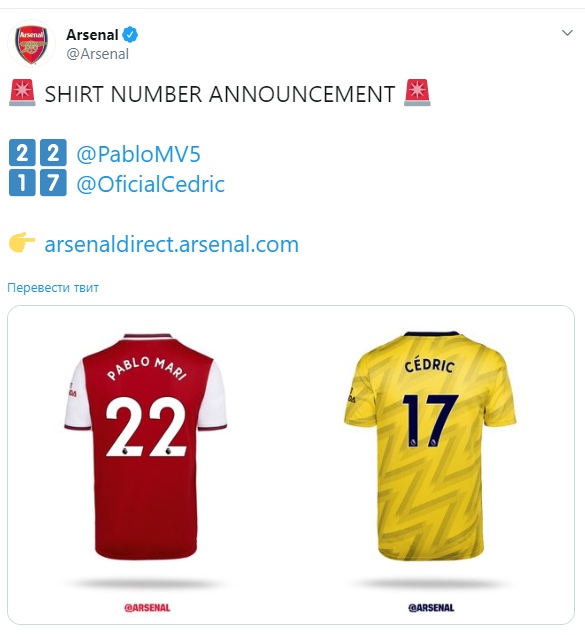
Task: Click red @ARSENAL watermark under the home shirt
Action: [147, 607]
